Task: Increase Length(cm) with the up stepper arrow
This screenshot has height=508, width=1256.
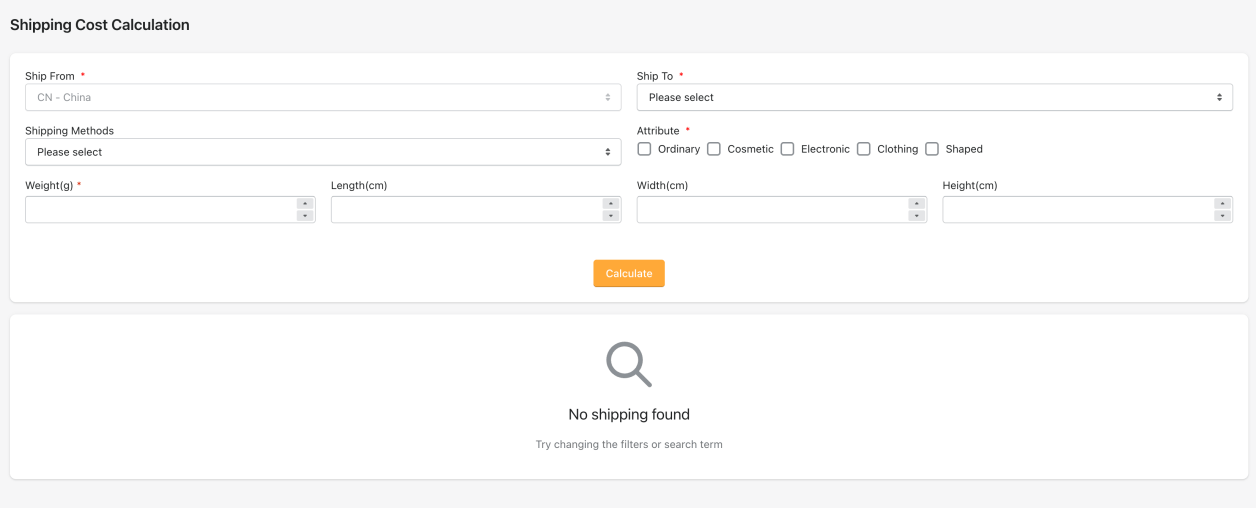Action: (611, 203)
